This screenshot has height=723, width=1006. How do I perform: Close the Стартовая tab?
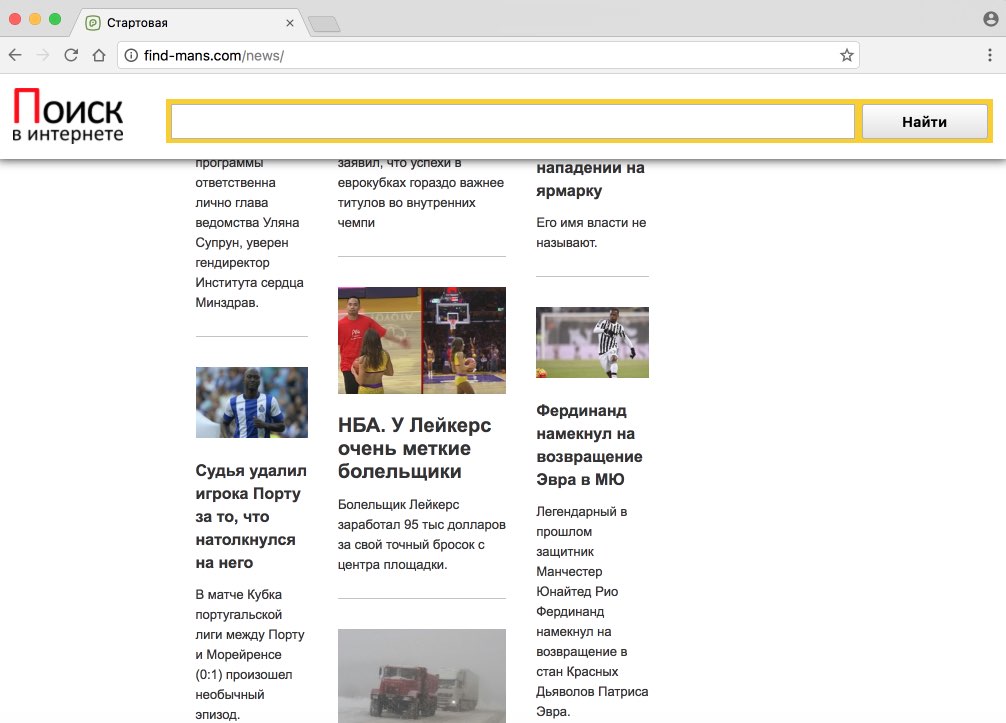click(290, 22)
